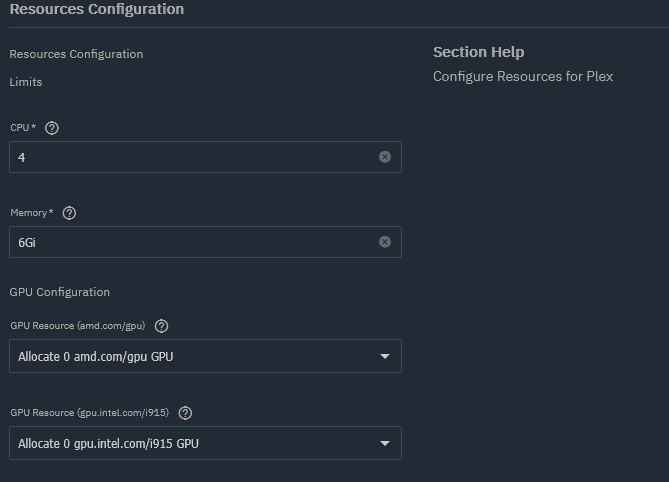
Task: Select the Resources Configuration section heading
Action: click(97, 9)
